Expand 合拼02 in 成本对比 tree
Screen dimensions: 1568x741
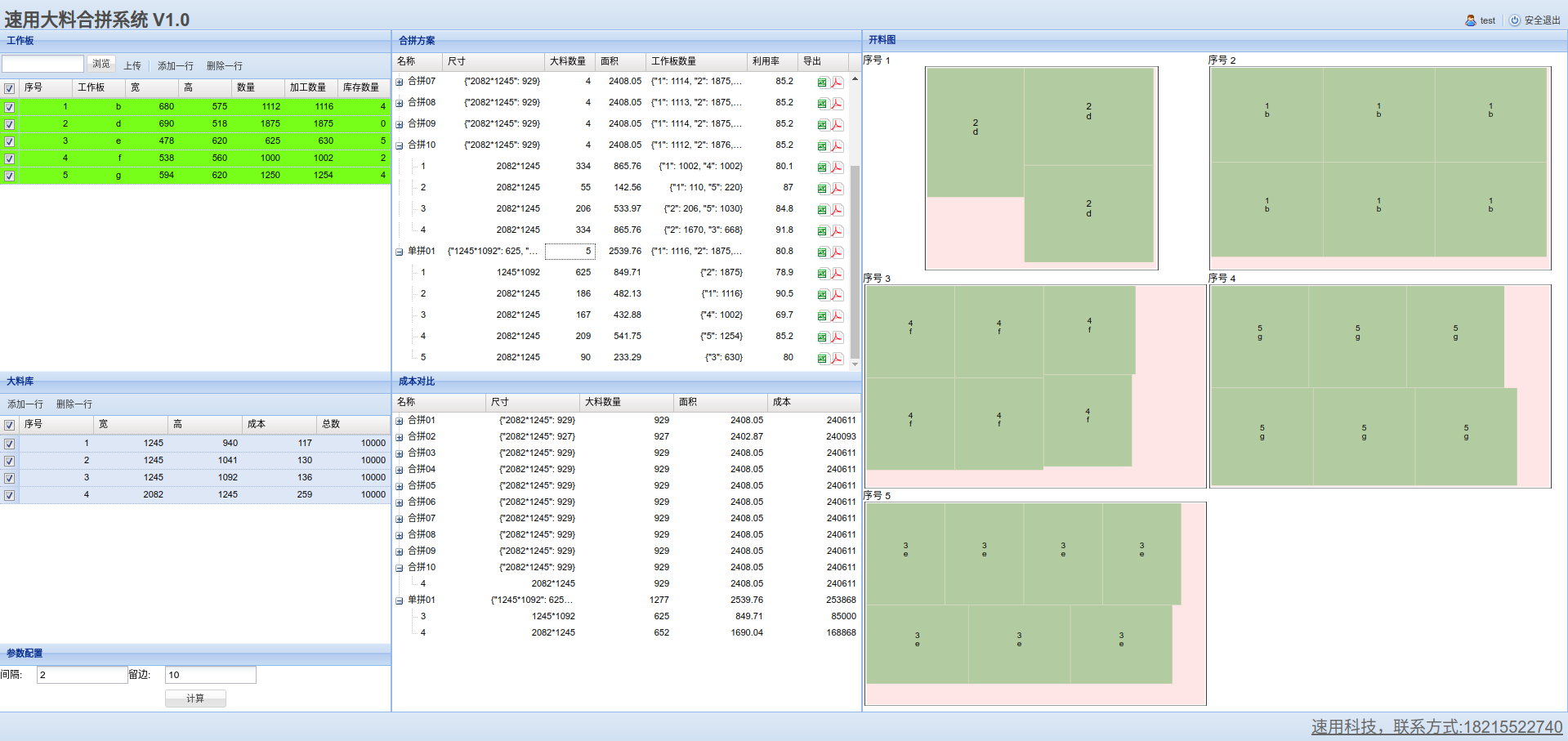[400, 437]
